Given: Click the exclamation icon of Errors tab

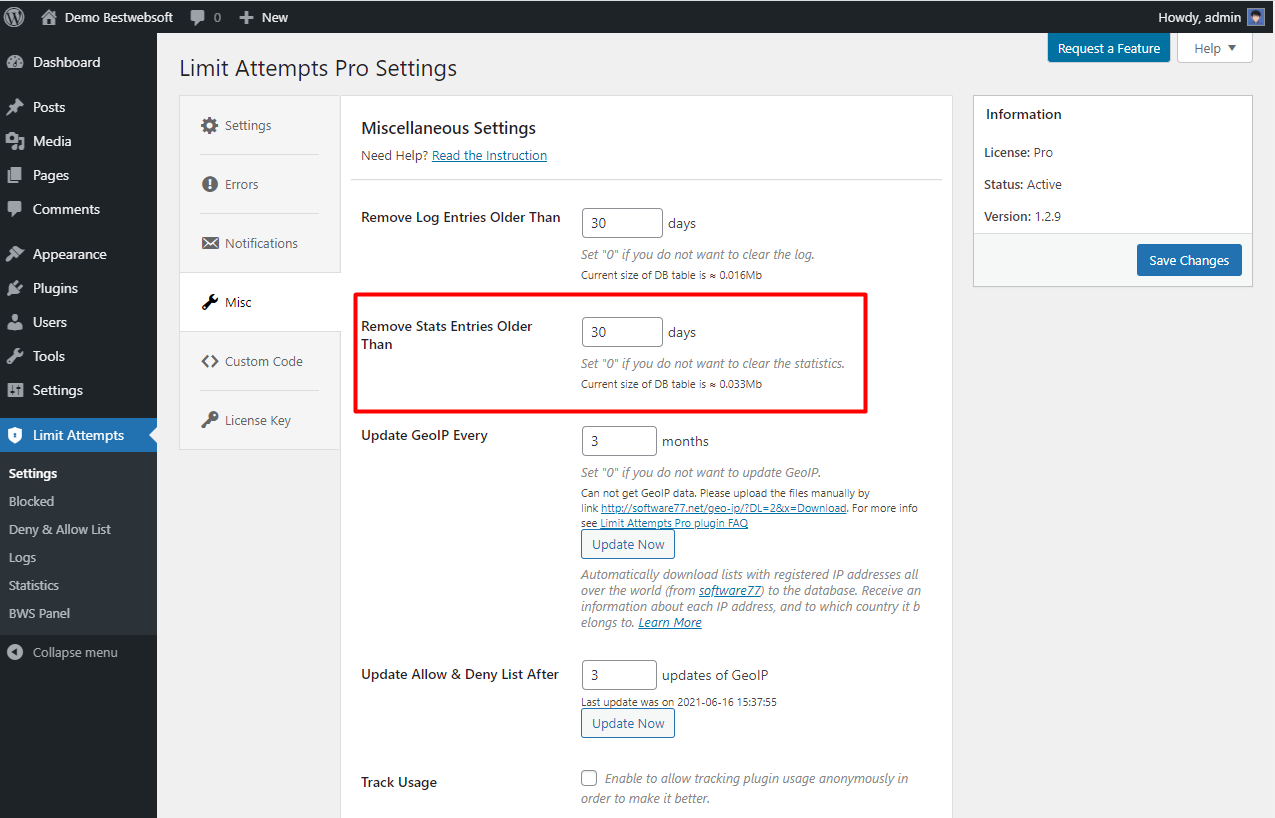Looking at the screenshot, I should click(209, 184).
